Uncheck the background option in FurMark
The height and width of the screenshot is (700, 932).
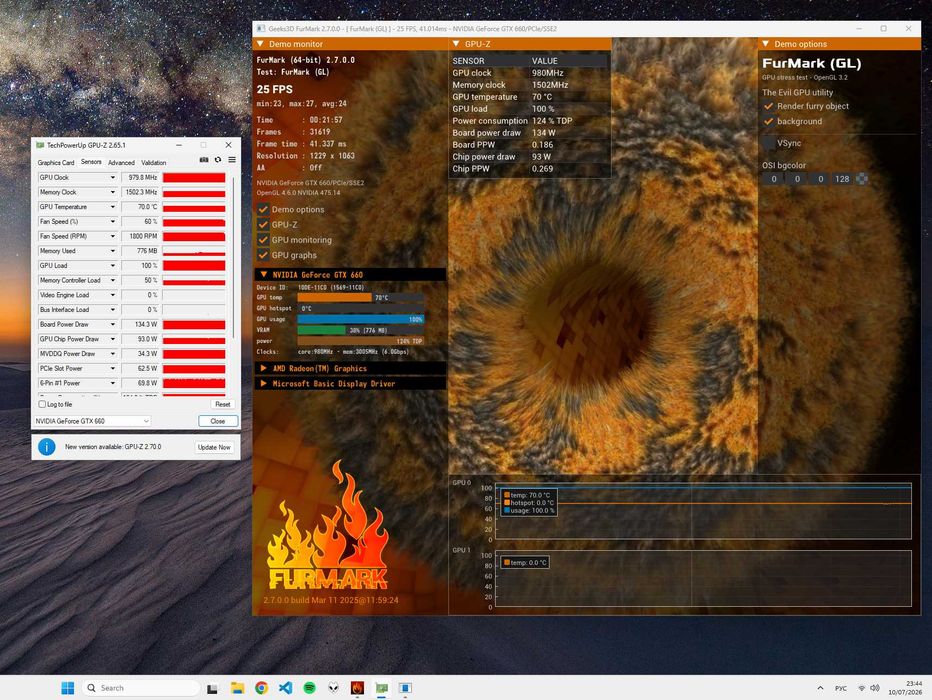point(769,121)
